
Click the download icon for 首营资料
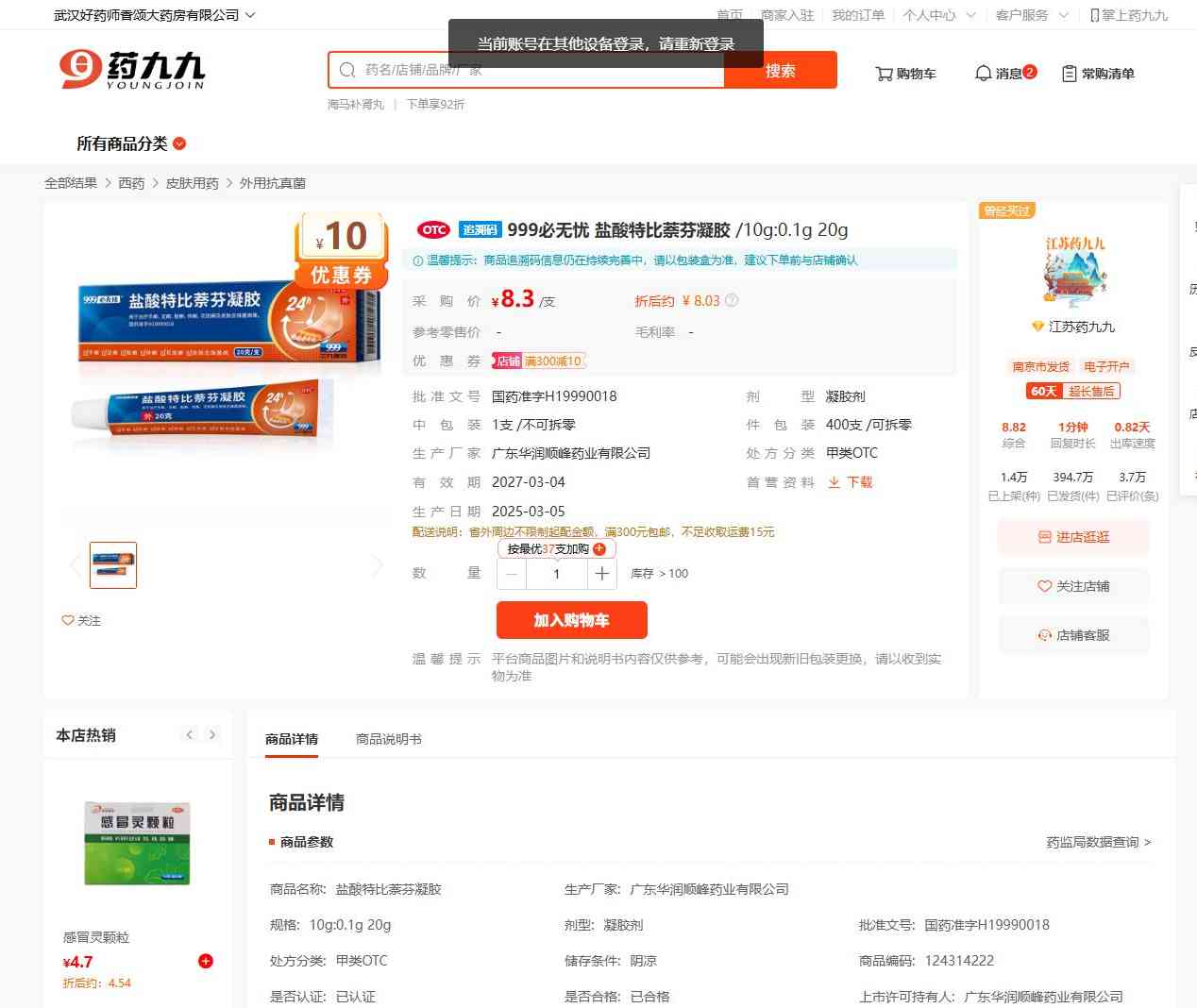(x=835, y=482)
